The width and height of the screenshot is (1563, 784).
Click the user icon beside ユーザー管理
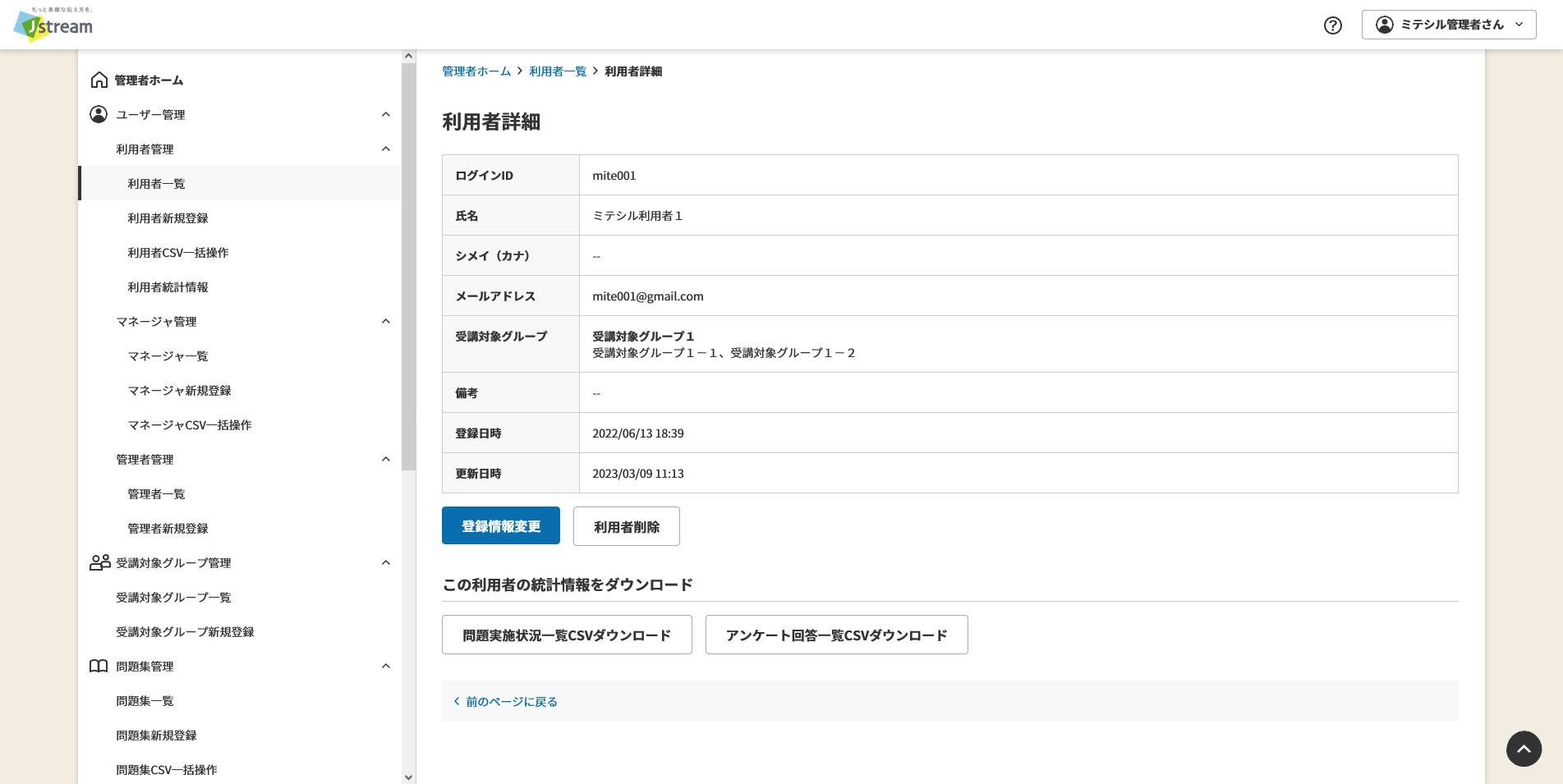[99, 114]
